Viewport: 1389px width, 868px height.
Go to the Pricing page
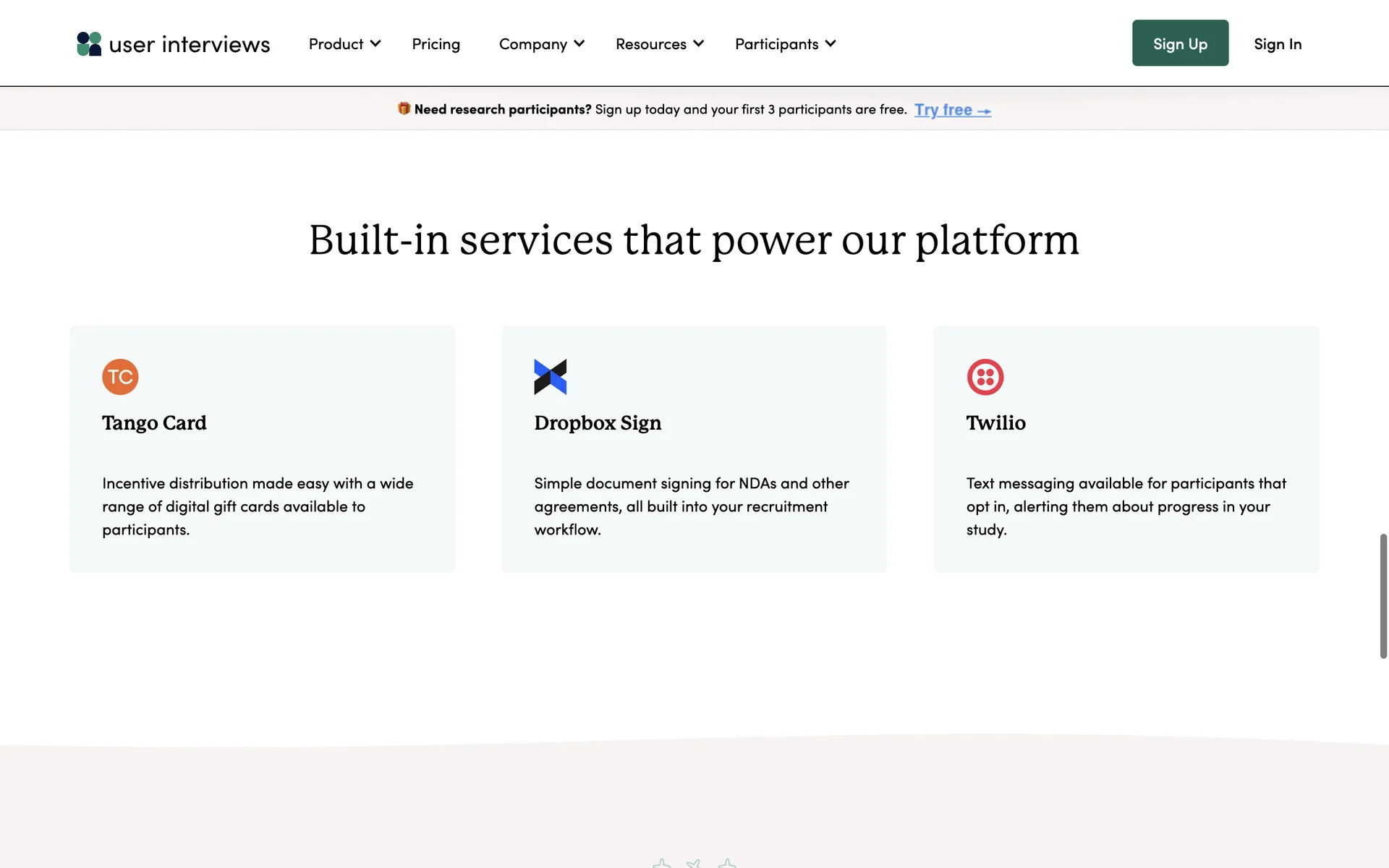pyautogui.click(x=436, y=44)
